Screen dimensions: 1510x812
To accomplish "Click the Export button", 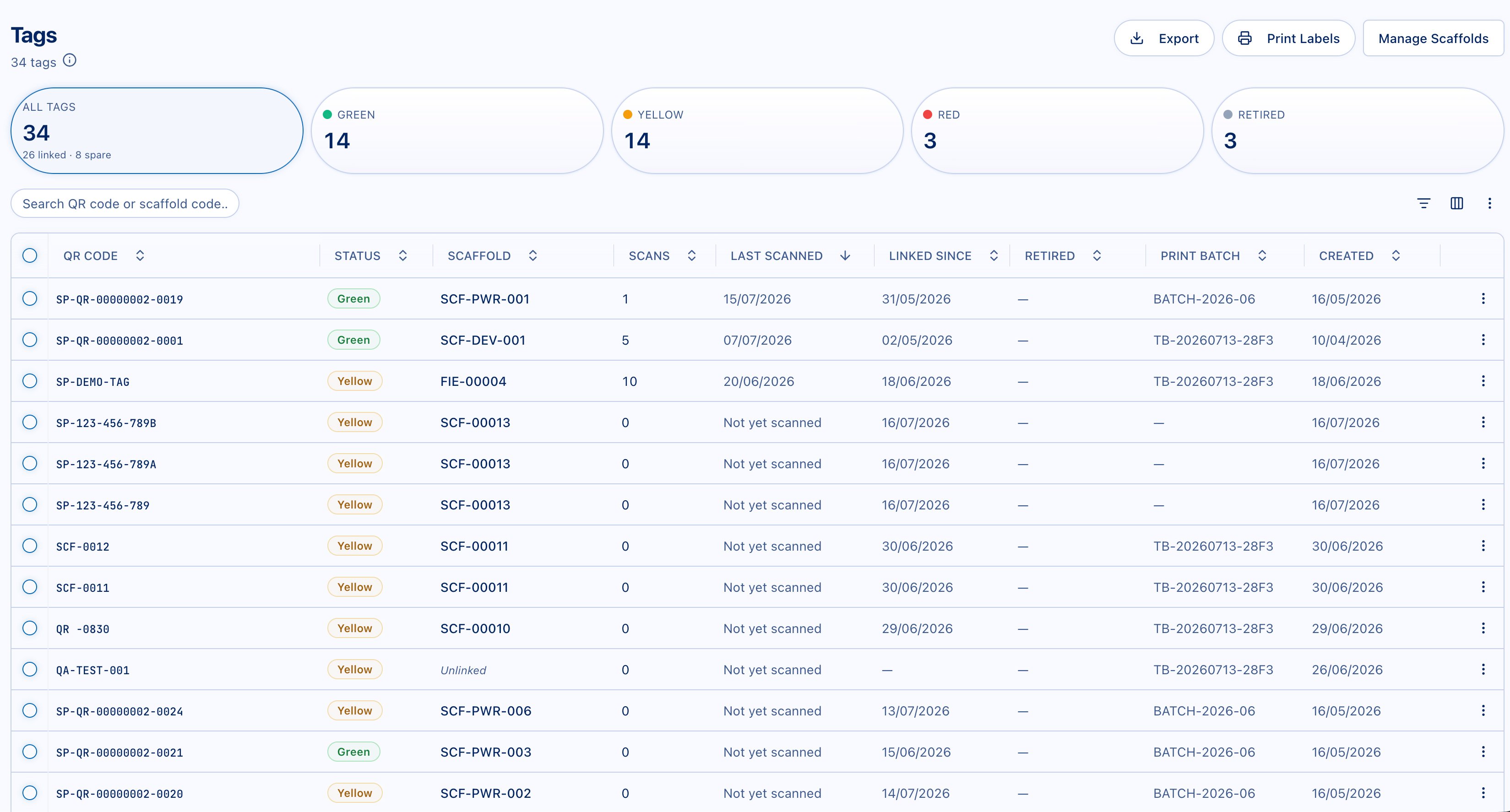I will click(x=1163, y=38).
